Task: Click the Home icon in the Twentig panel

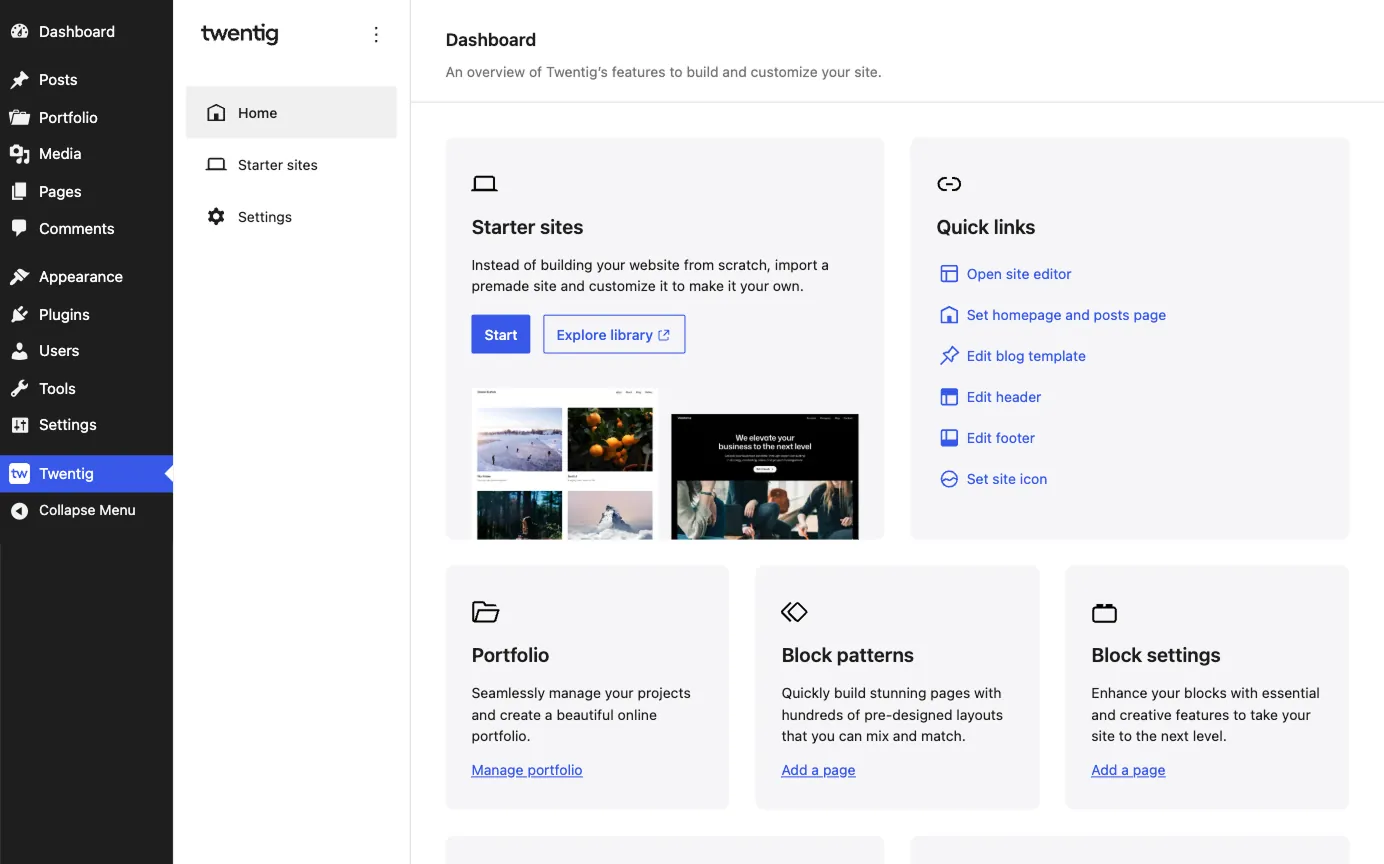Action: [x=217, y=112]
